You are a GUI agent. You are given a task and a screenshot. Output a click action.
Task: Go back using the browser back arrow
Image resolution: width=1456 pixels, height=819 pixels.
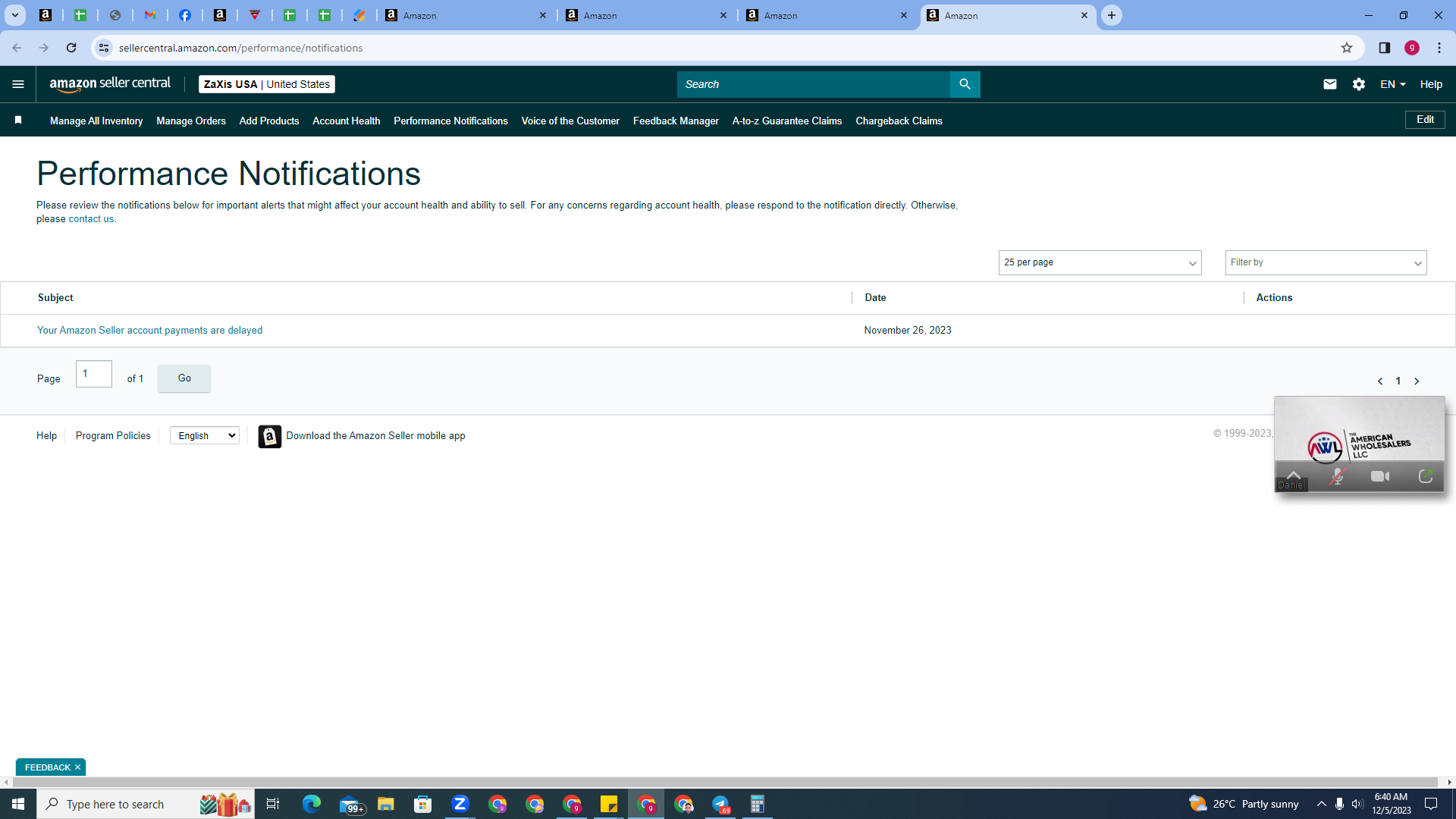pos(17,48)
